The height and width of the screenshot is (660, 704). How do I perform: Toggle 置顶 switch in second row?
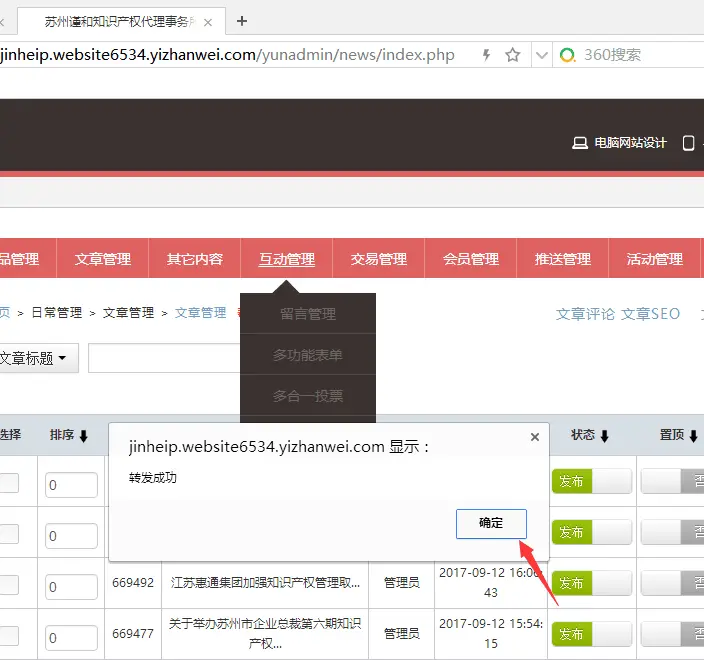[x=673, y=532]
